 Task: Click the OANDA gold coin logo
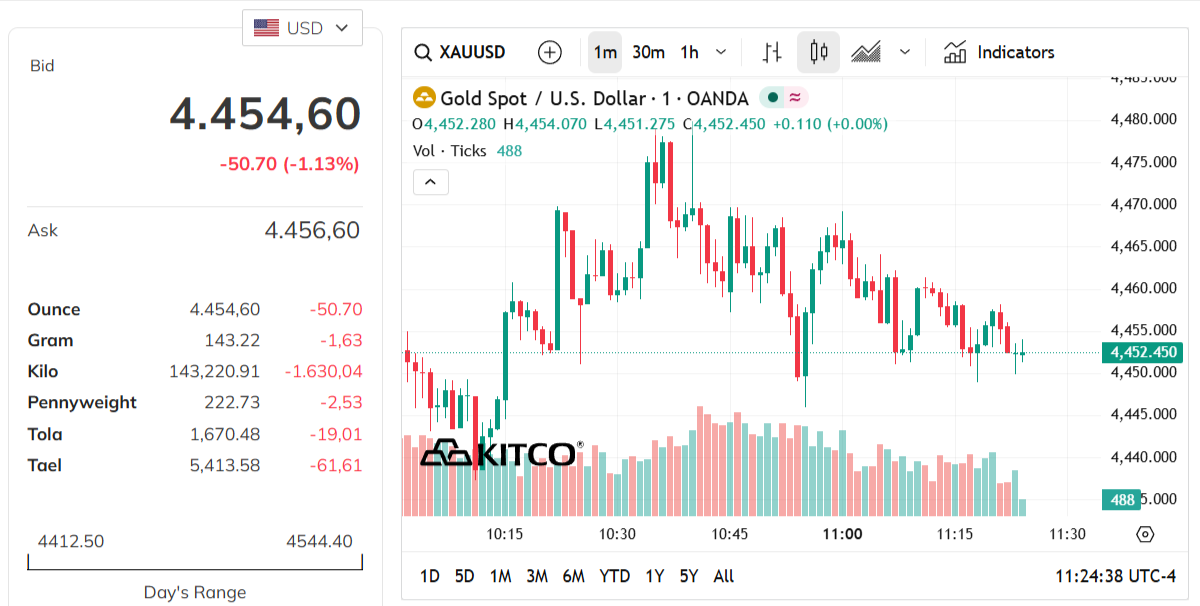click(x=423, y=97)
